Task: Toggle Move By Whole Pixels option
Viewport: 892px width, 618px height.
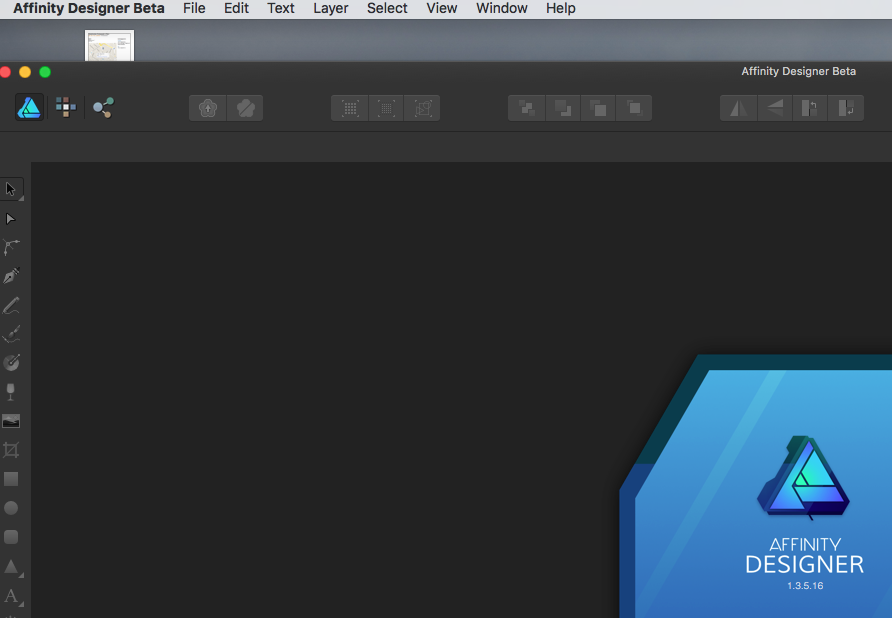Action: (x=386, y=108)
